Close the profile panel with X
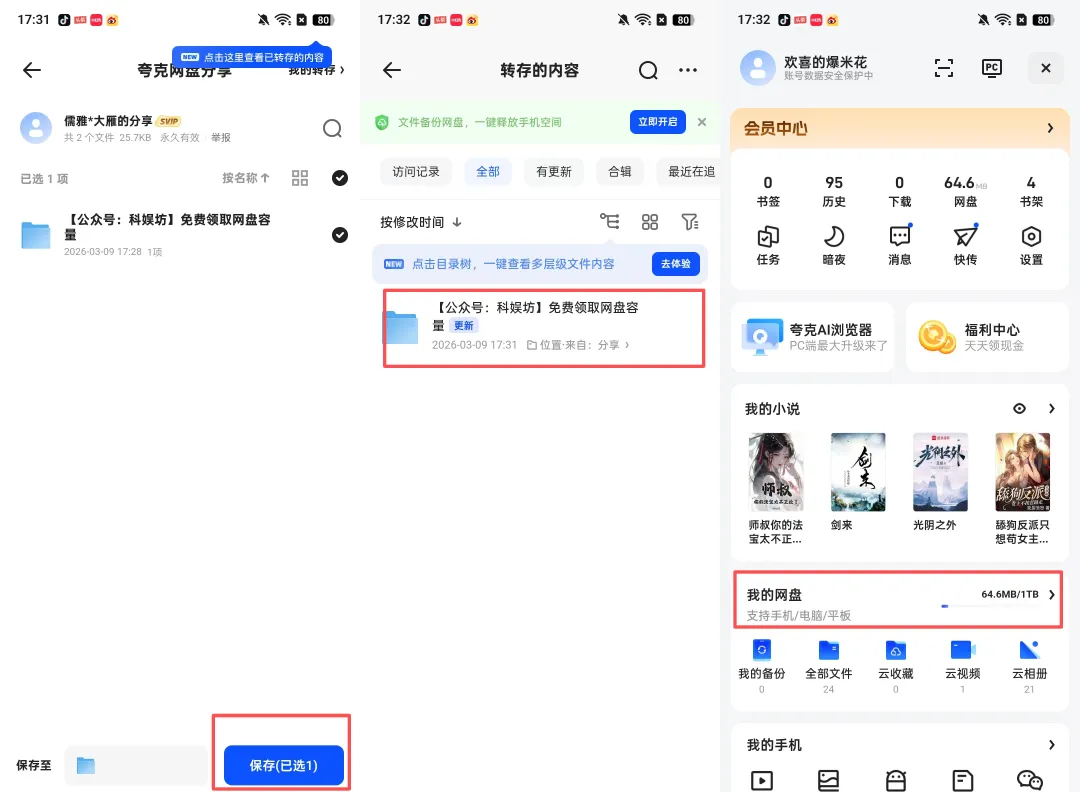The image size is (1080, 792). pyautogui.click(x=1046, y=67)
